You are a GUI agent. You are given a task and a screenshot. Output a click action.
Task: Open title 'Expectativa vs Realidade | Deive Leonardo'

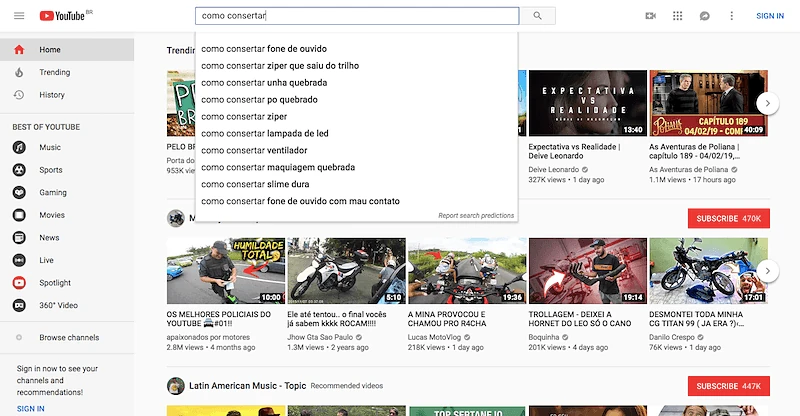tap(574, 151)
